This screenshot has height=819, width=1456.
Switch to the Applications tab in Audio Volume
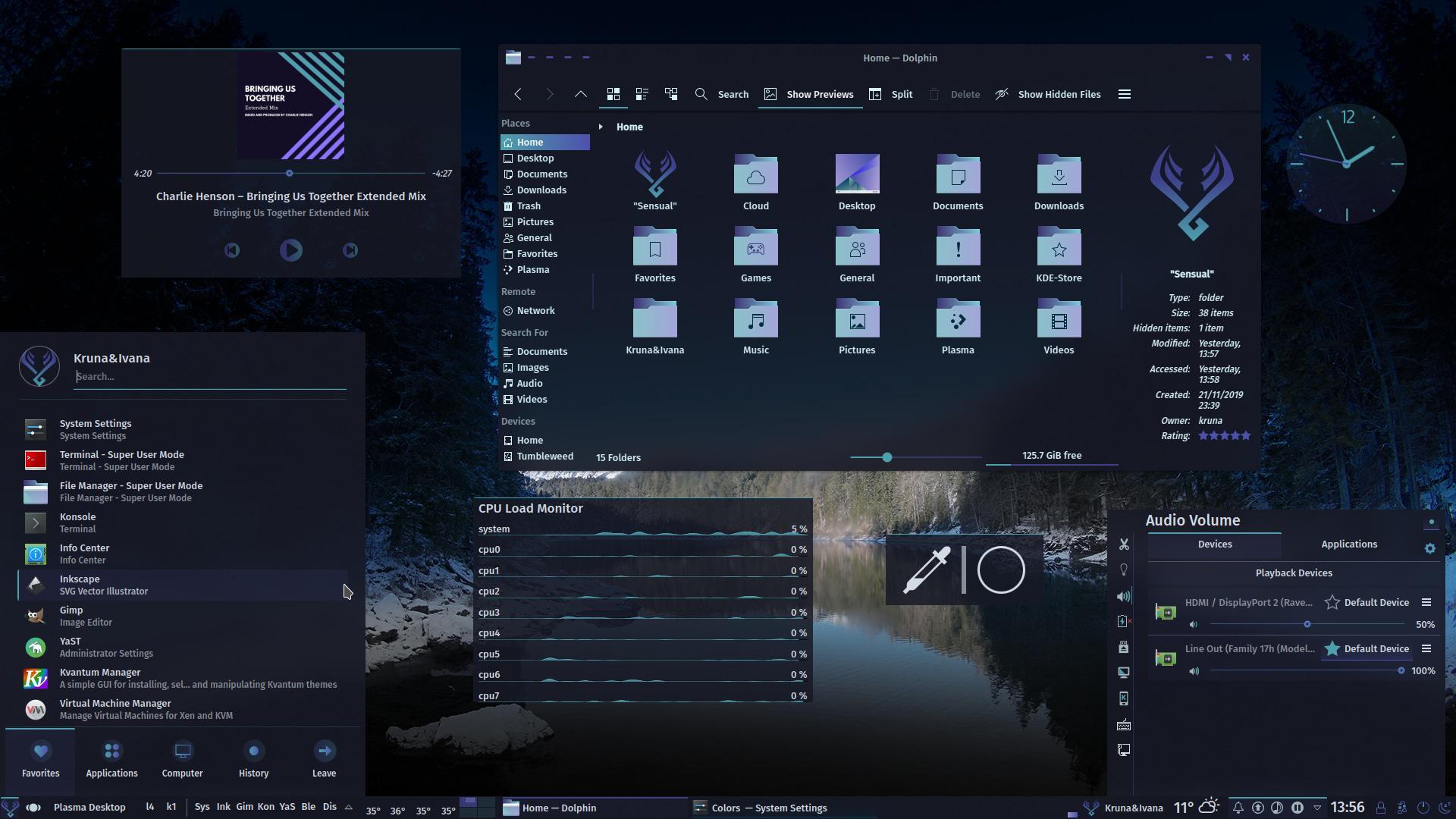[1348, 544]
